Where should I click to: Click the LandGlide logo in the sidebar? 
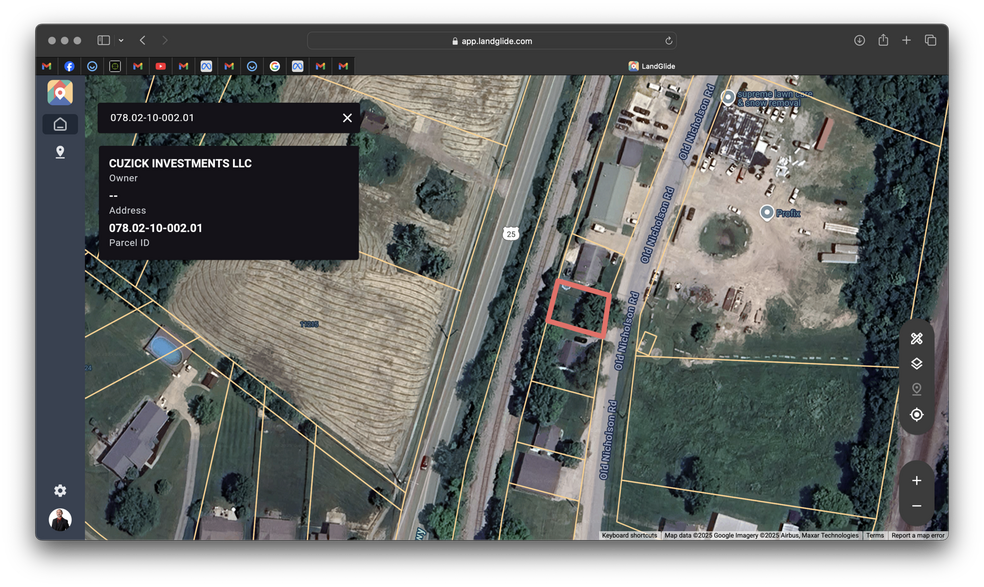pos(60,93)
